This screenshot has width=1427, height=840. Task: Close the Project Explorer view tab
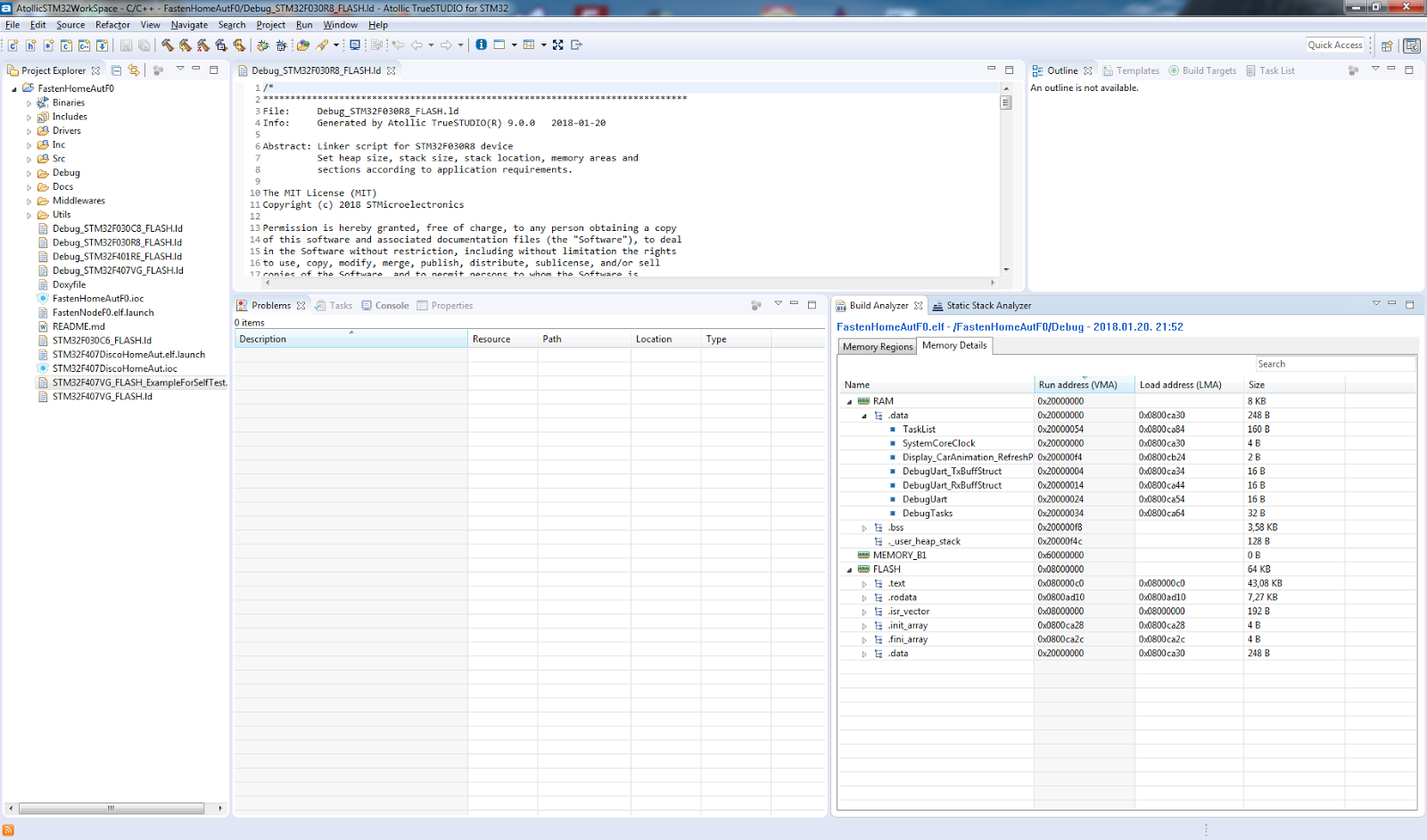(x=96, y=70)
